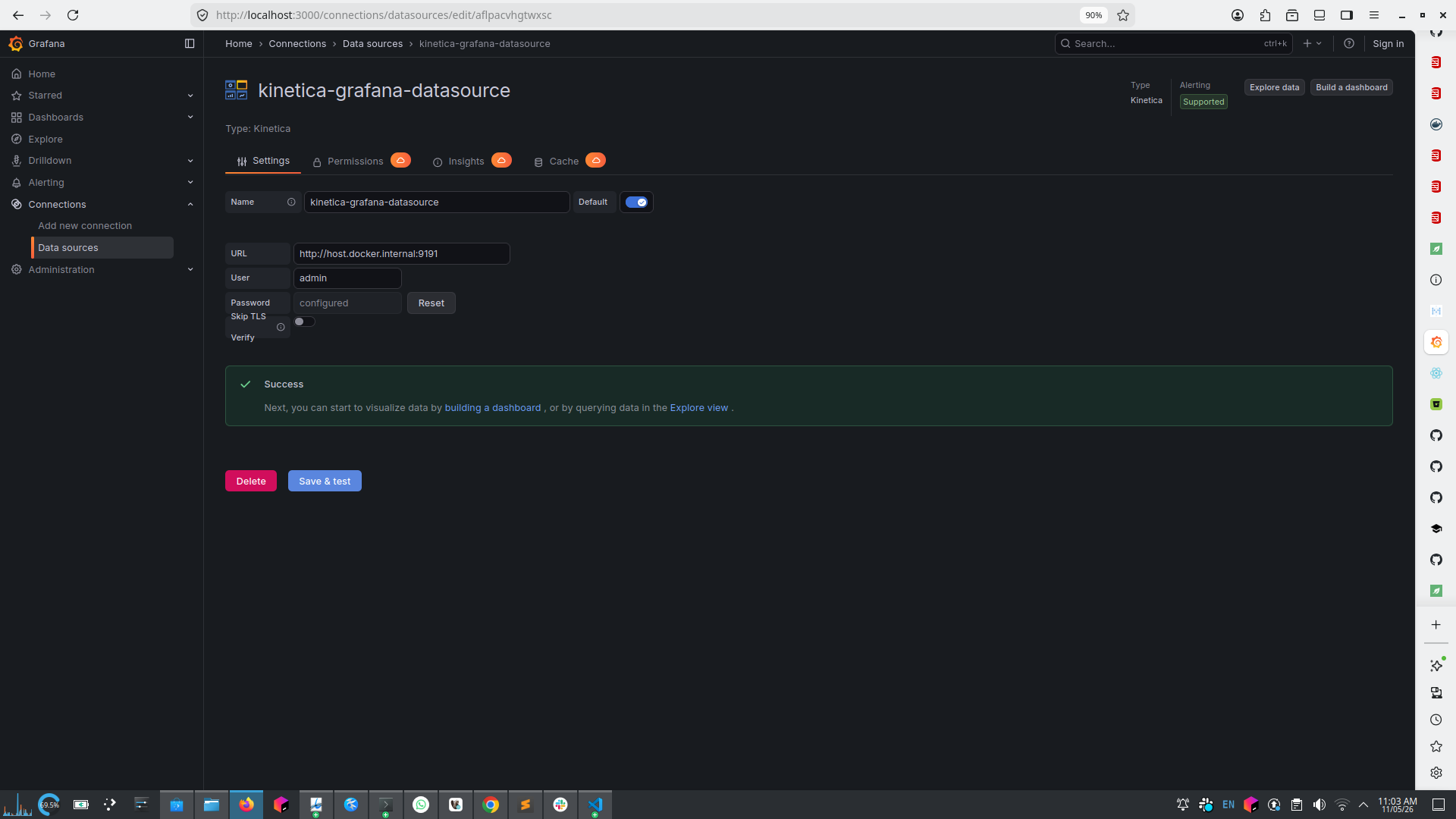Screen dimensions: 1456x819
Task: Focus the User input field
Action: 347,278
